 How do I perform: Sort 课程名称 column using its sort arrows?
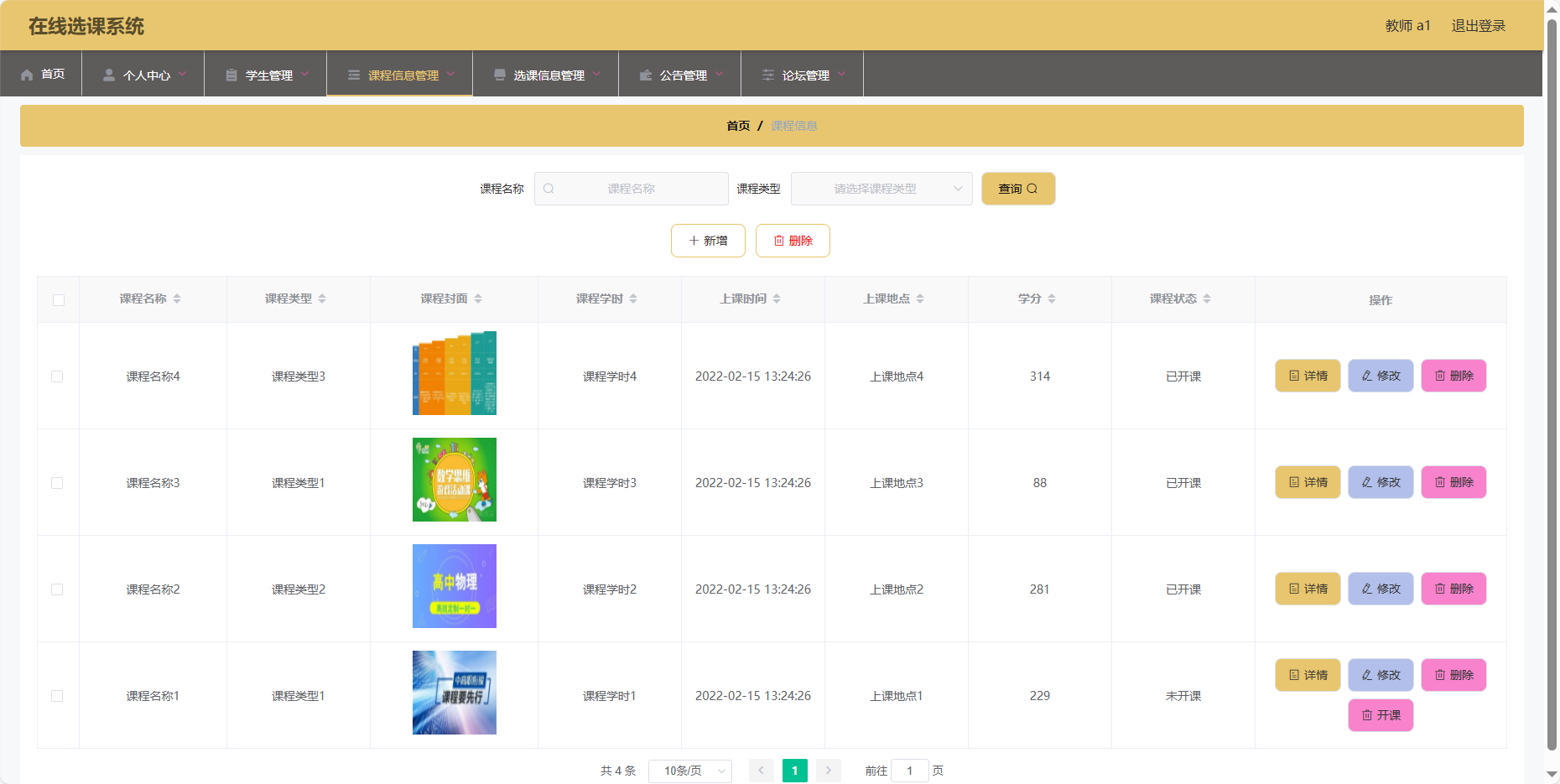pyautogui.click(x=177, y=299)
